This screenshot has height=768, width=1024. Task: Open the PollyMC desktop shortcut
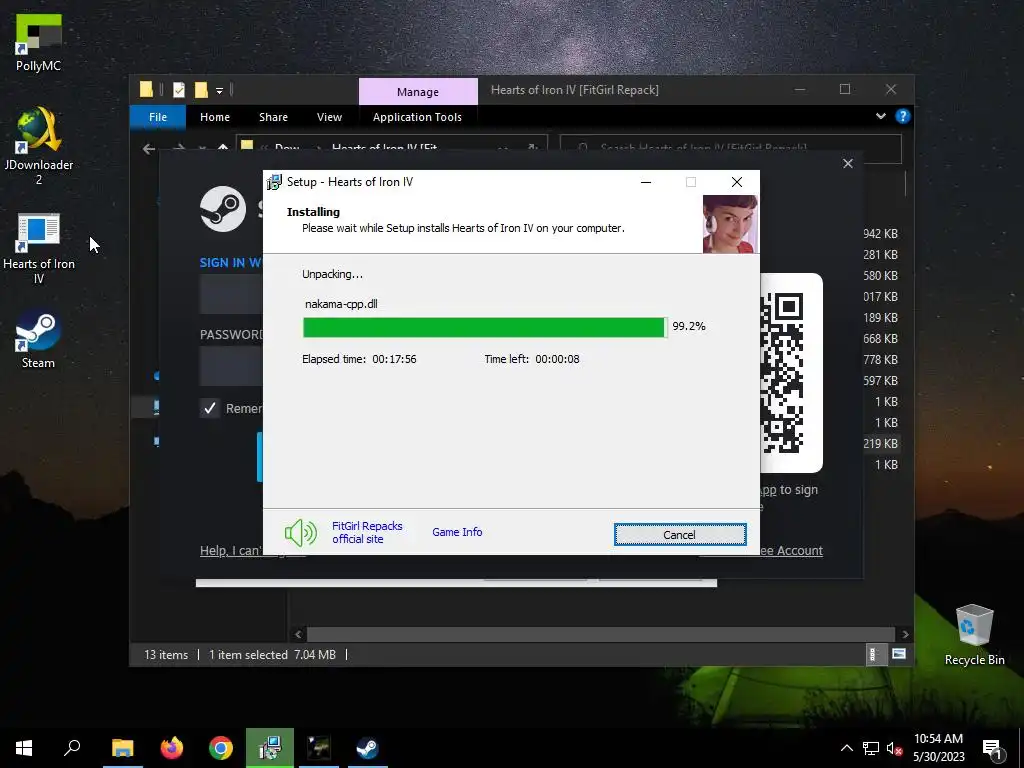pyautogui.click(x=38, y=42)
